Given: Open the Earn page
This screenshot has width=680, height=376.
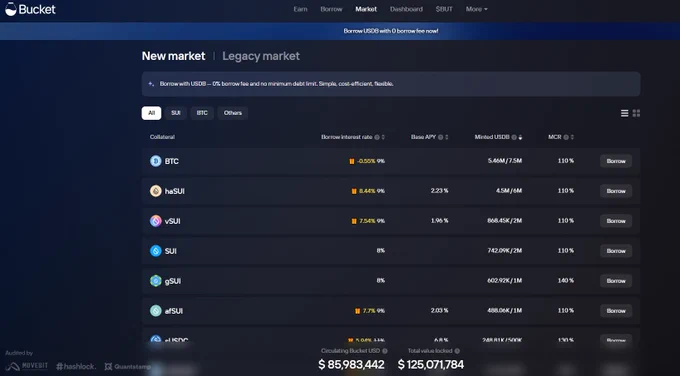Looking at the screenshot, I should [300, 9].
